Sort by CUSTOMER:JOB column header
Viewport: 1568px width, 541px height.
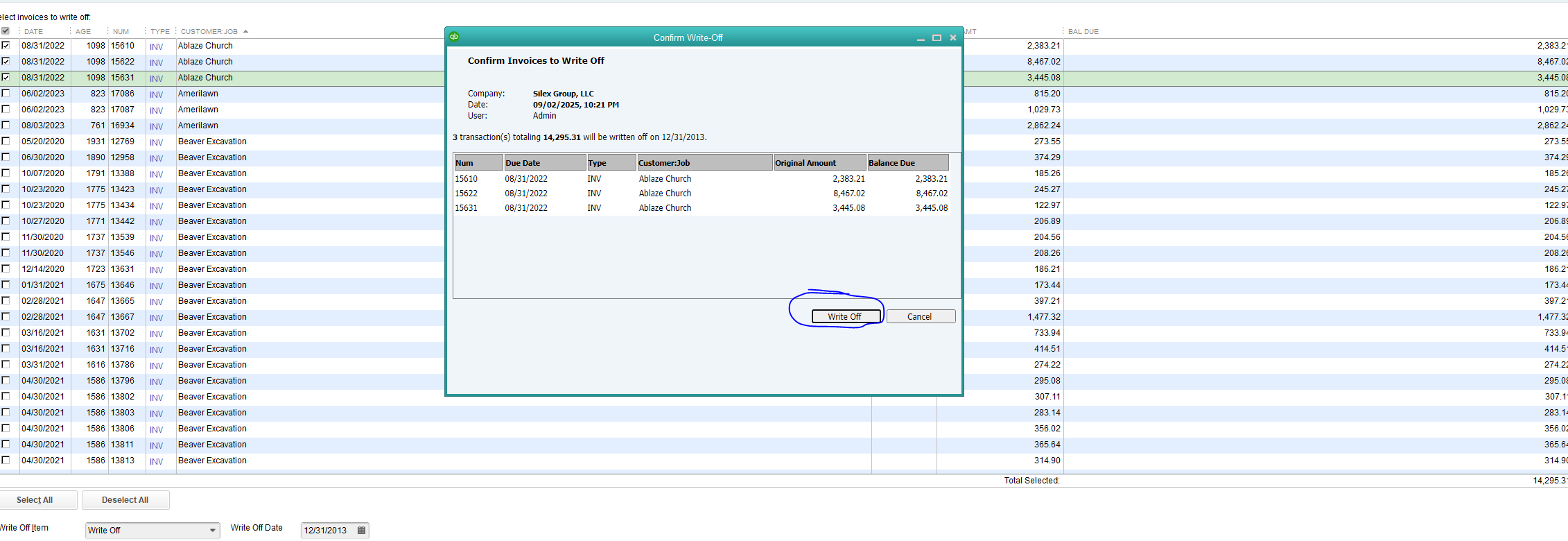(209, 31)
